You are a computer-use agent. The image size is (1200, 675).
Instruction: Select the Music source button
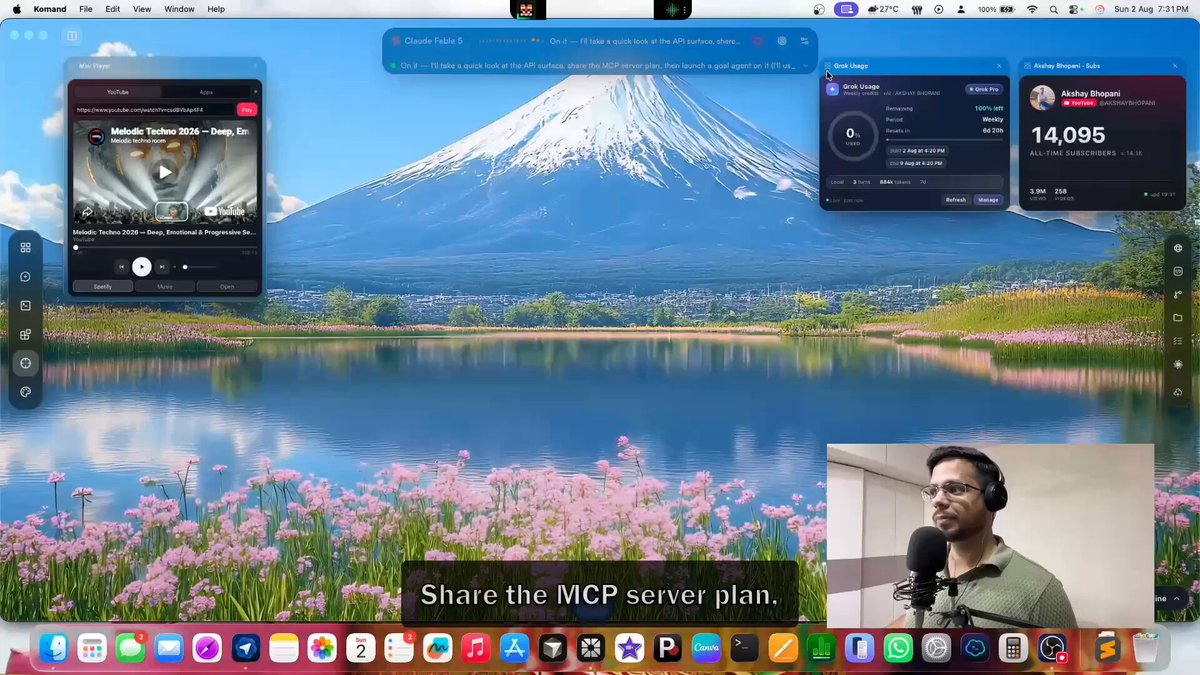click(165, 286)
